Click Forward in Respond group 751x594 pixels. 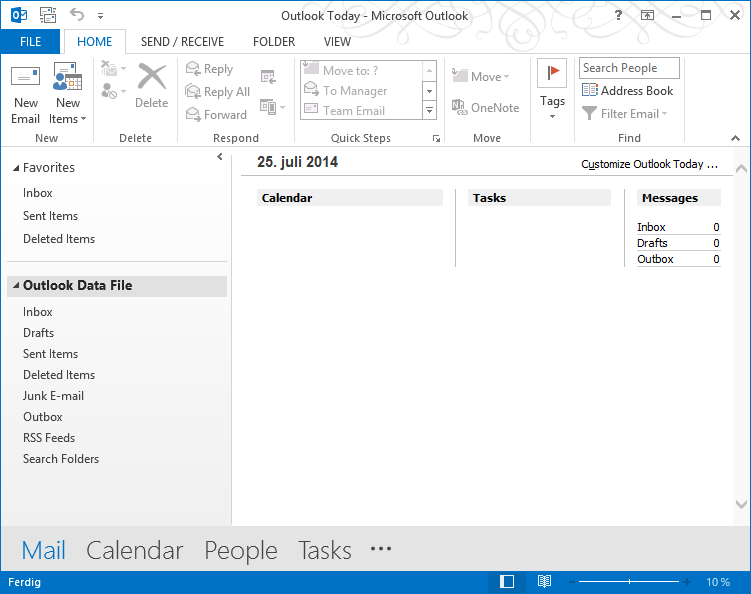(x=216, y=114)
